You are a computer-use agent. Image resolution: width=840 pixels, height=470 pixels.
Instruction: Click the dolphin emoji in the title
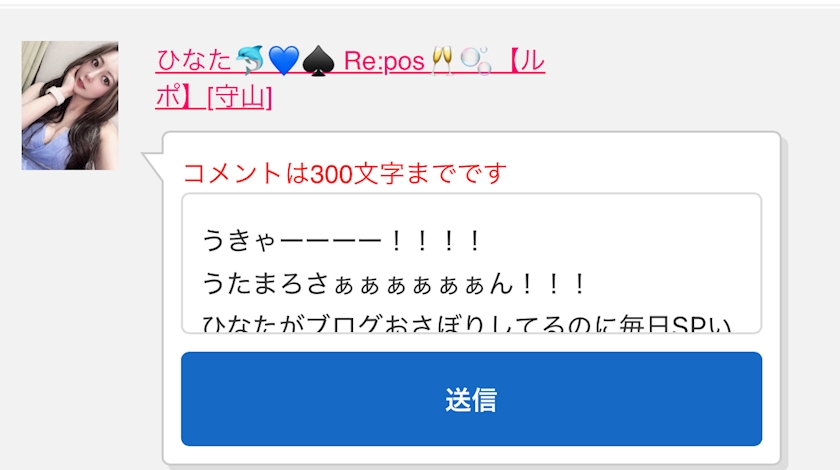click(250, 59)
